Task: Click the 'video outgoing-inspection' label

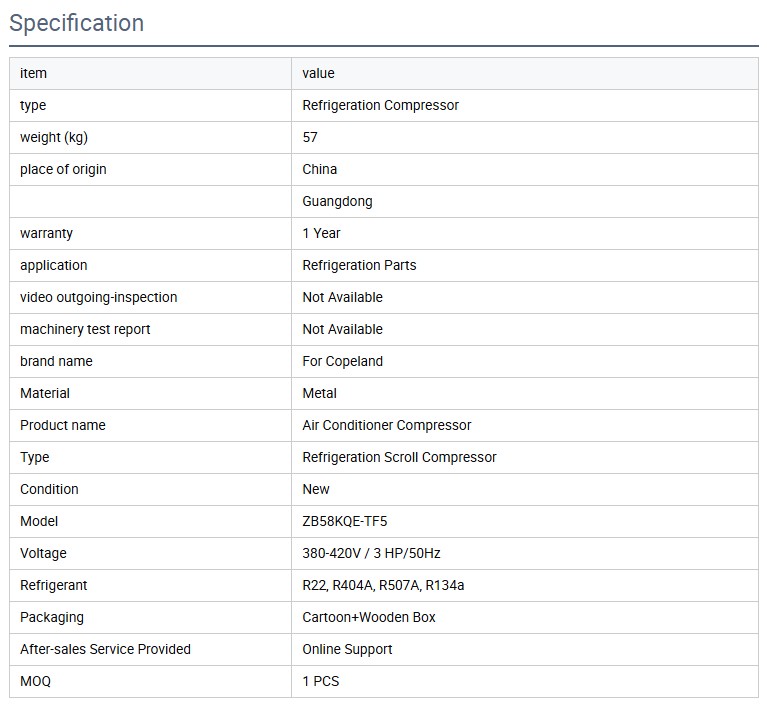Action: (98, 297)
